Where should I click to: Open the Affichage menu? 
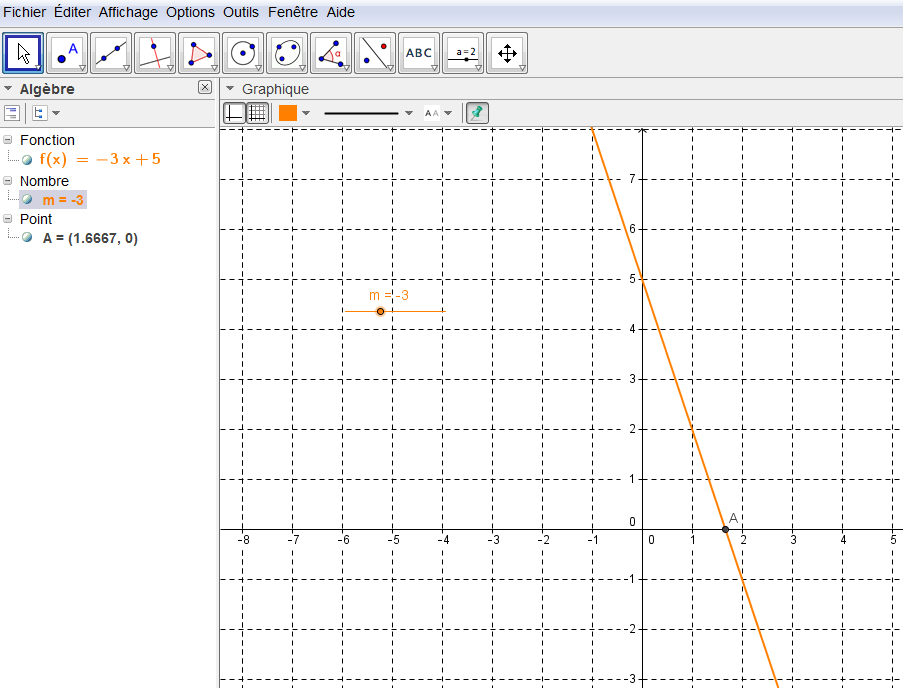click(128, 12)
